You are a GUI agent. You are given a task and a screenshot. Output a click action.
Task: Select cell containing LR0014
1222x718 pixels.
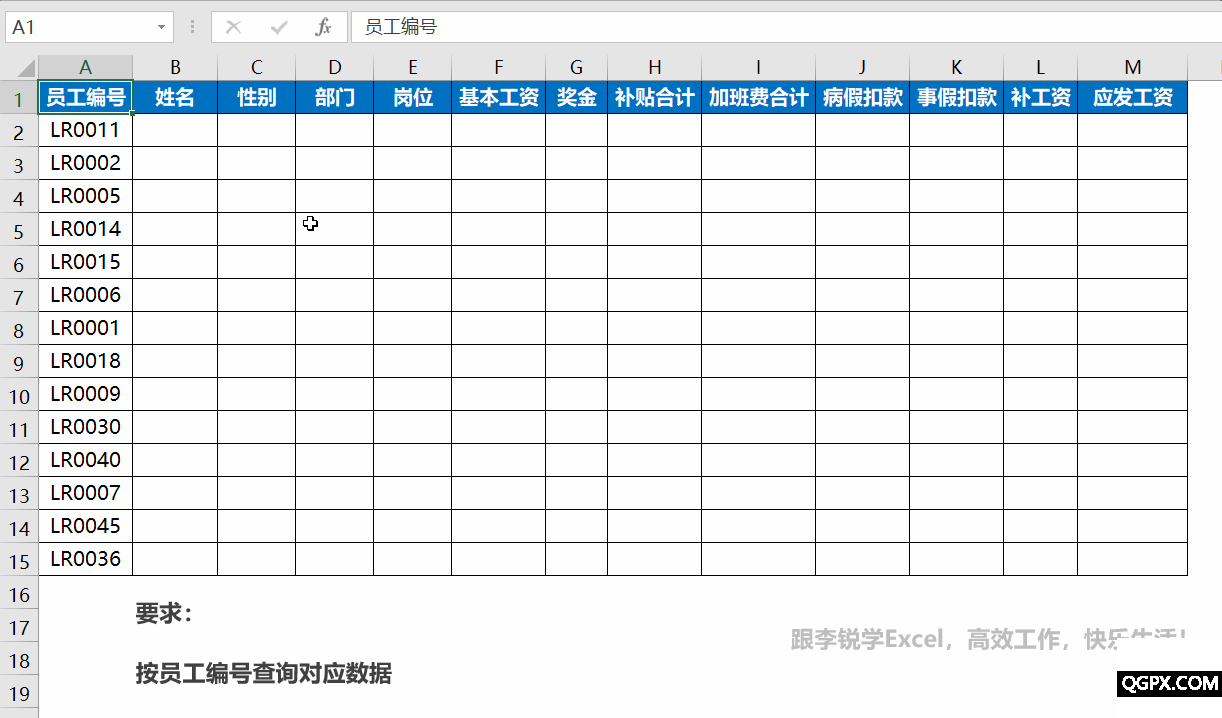tap(85, 229)
